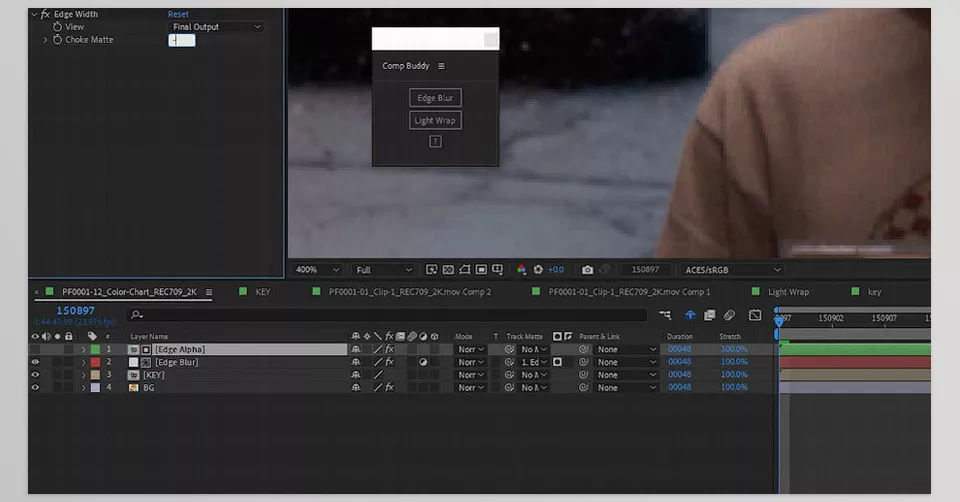Open composition mini-flowchart icon
Screen dimensions: 960x502
pyautogui.click(x=665, y=315)
